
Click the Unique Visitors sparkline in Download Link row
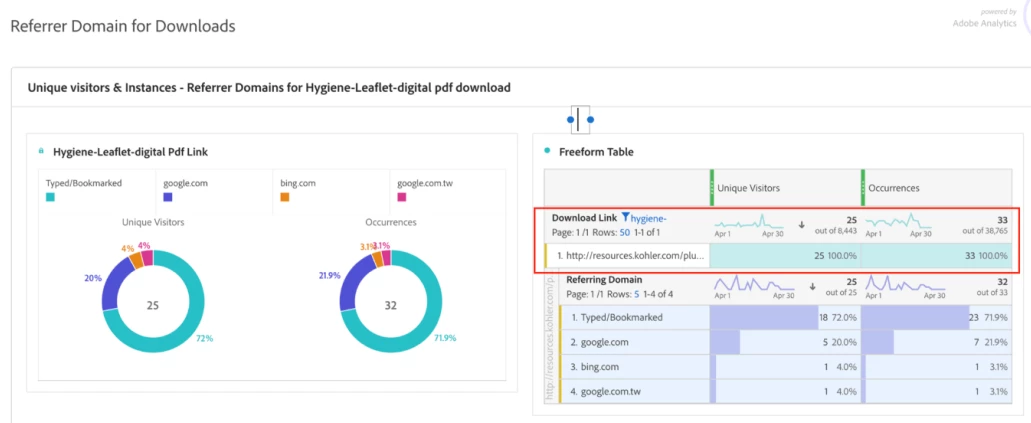pyautogui.click(x=748, y=222)
